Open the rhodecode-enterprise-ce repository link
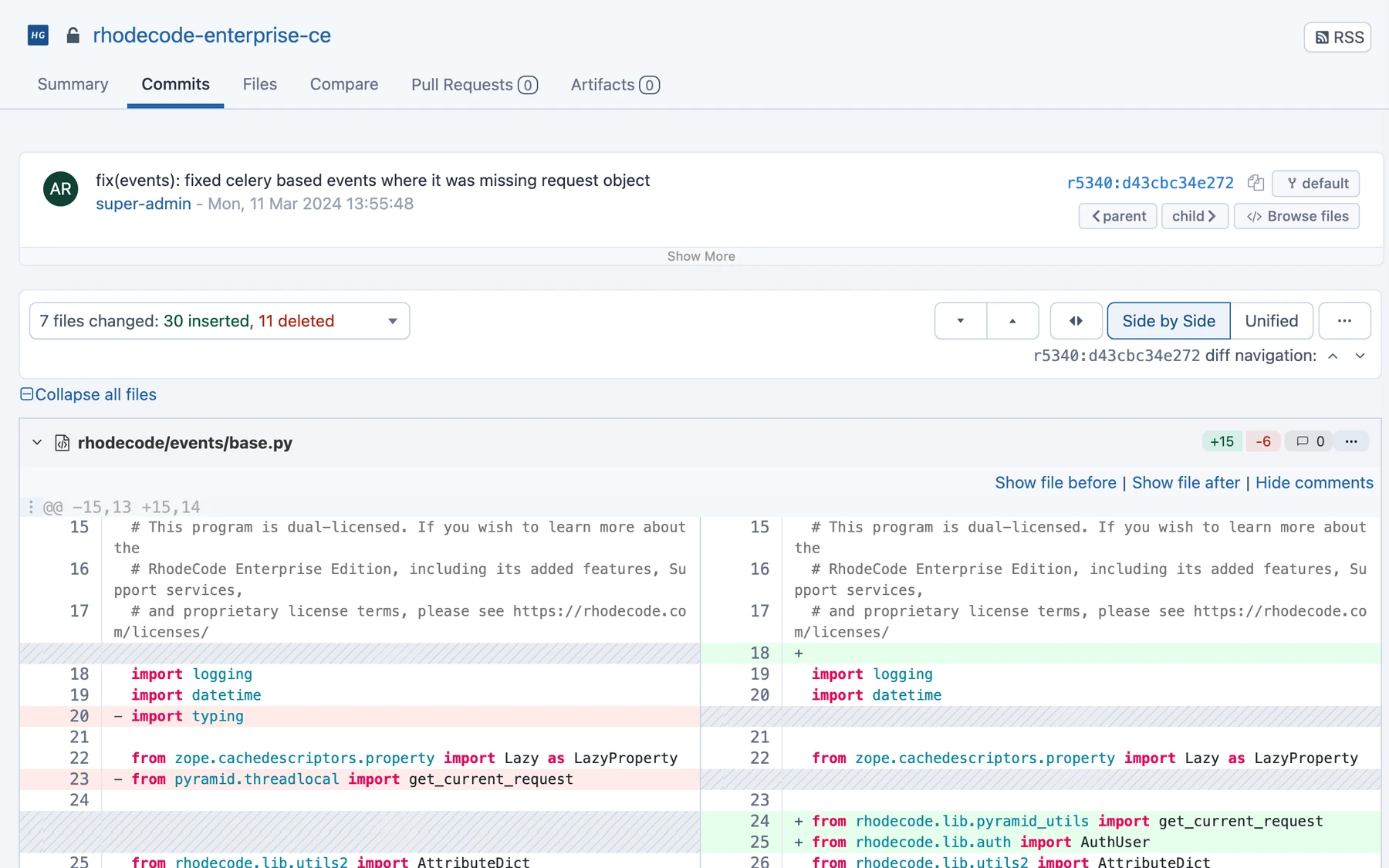 (211, 35)
